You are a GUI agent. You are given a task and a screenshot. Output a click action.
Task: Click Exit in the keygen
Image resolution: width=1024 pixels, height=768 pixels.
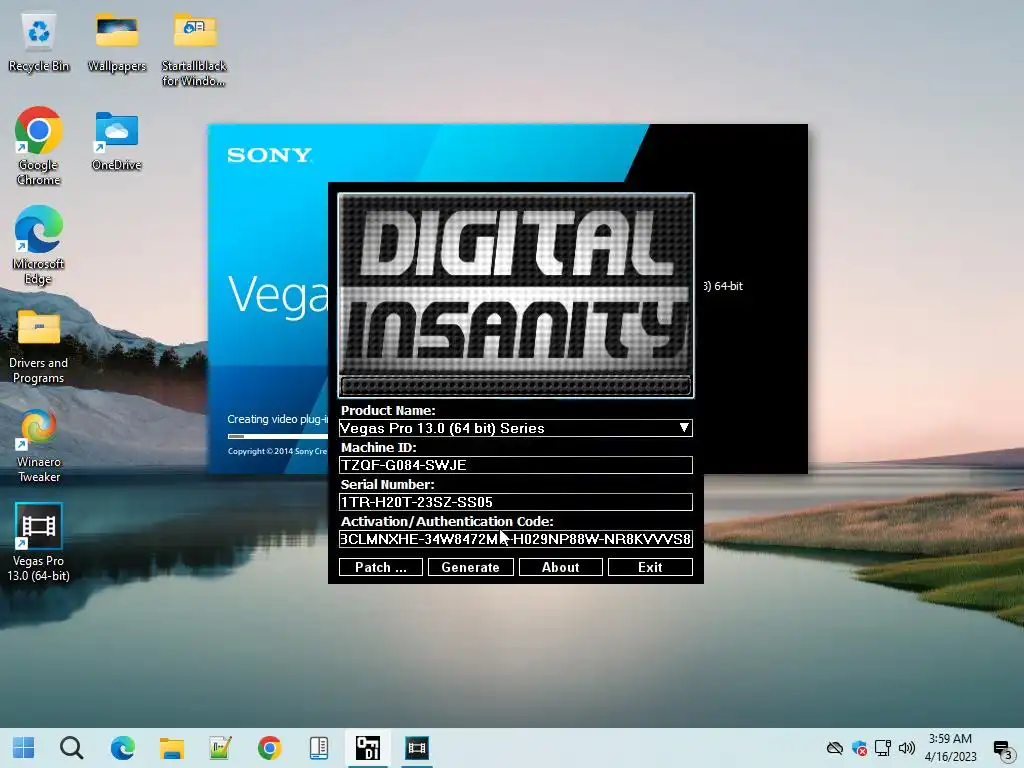pos(650,567)
